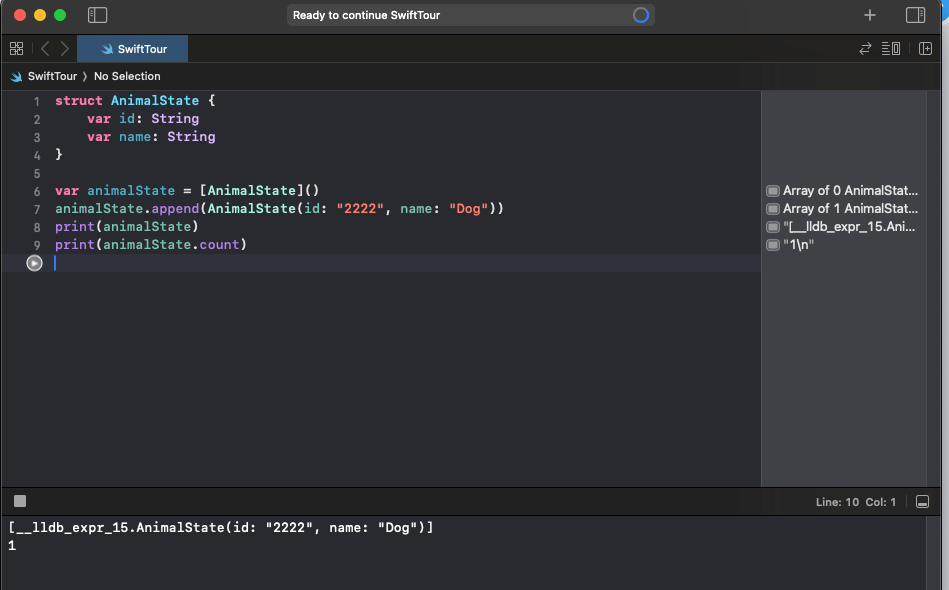
Task: Toggle the inspector panel on the right
Action: pyautogui.click(x=915, y=15)
